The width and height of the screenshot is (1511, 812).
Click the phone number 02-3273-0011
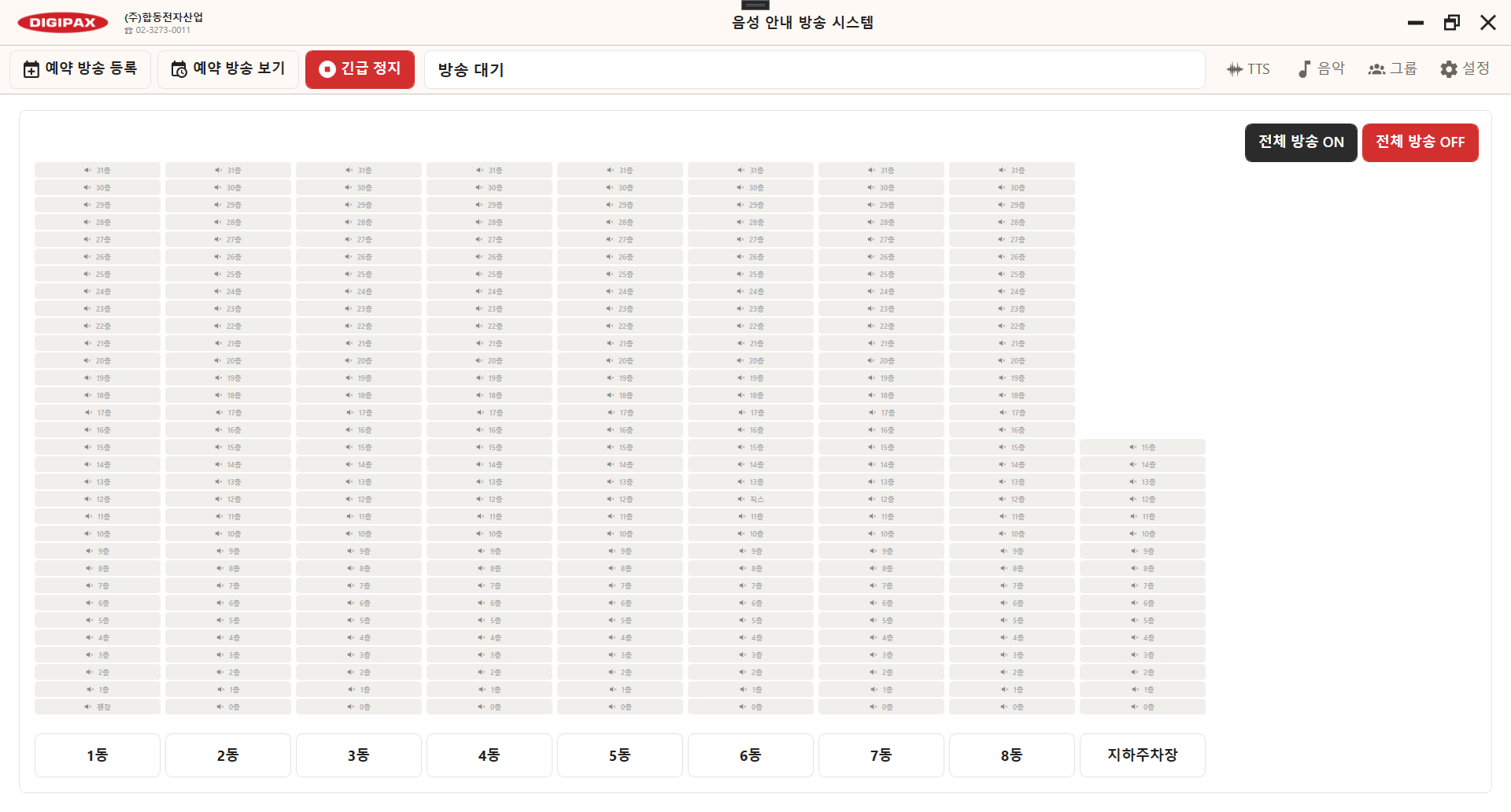click(x=163, y=31)
